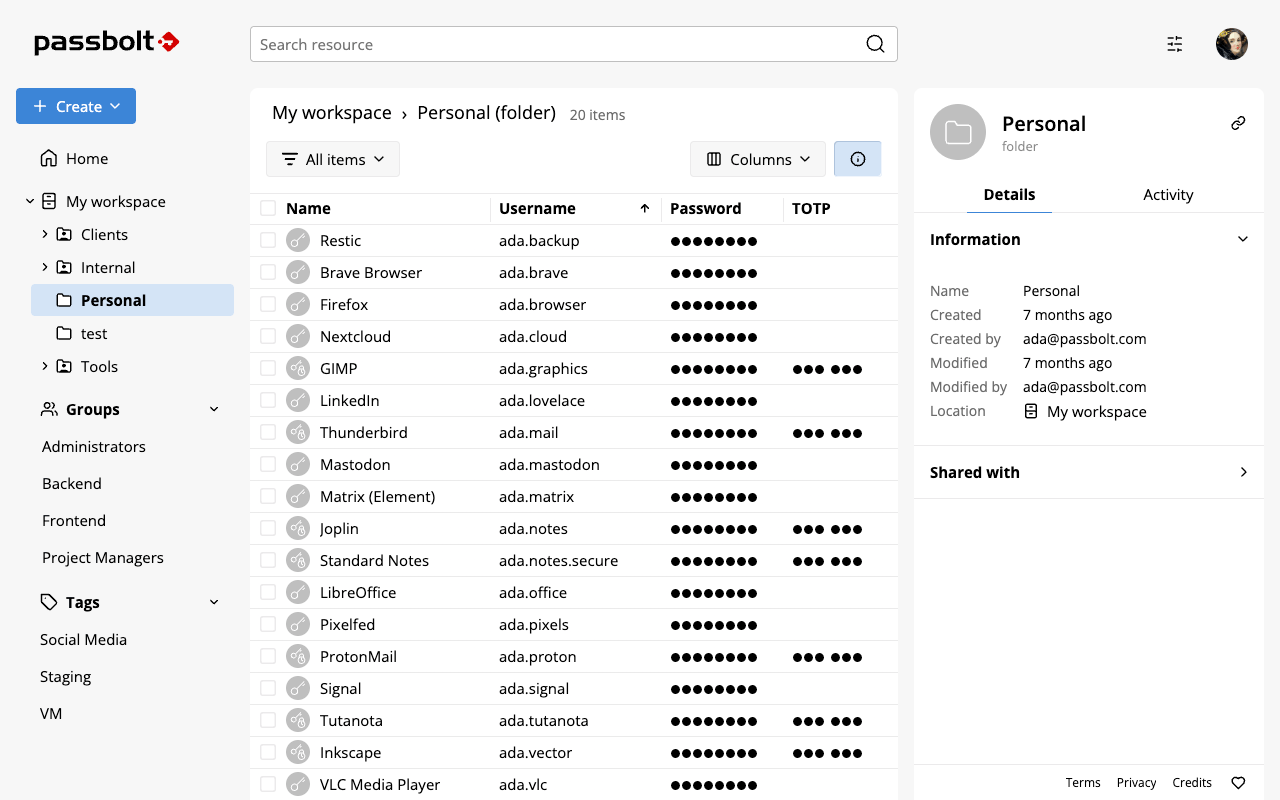Image resolution: width=1280 pixels, height=800 pixels.
Task: Select the checkbox beside Thunderbird
Action: (267, 432)
